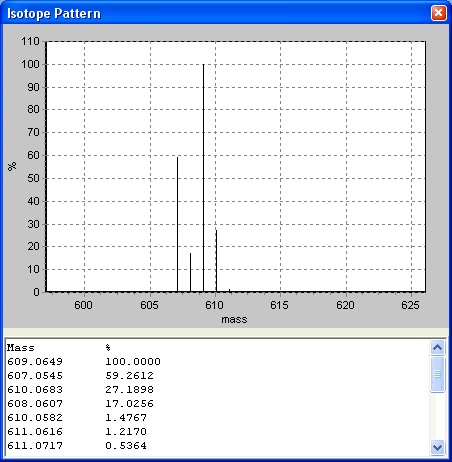Select the row with 1.2170 percent
This screenshot has height=462, width=452.
[77, 432]
